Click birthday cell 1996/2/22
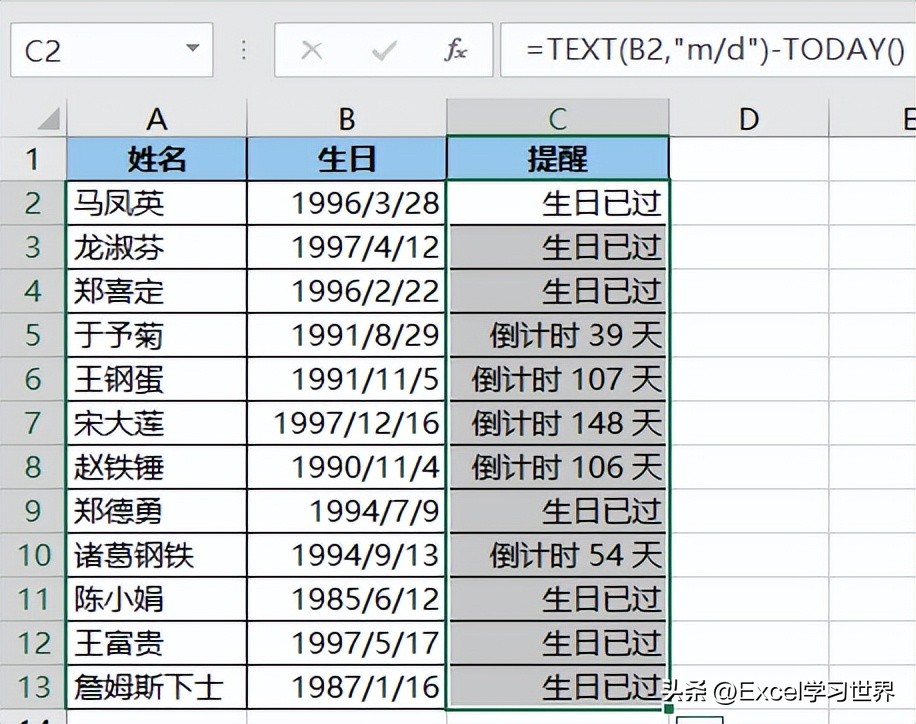Viewport: 916px width, 724px height. pos(346,290)
